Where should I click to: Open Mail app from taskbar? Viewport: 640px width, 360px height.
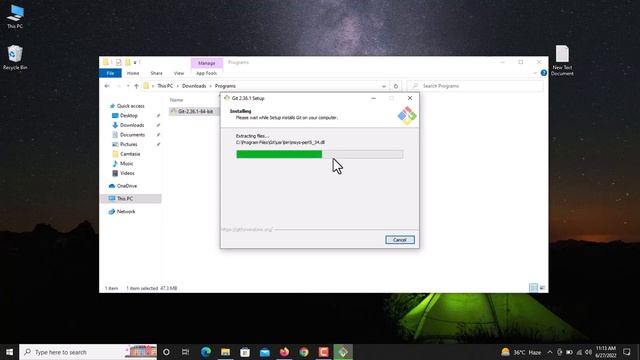[264, 352]
